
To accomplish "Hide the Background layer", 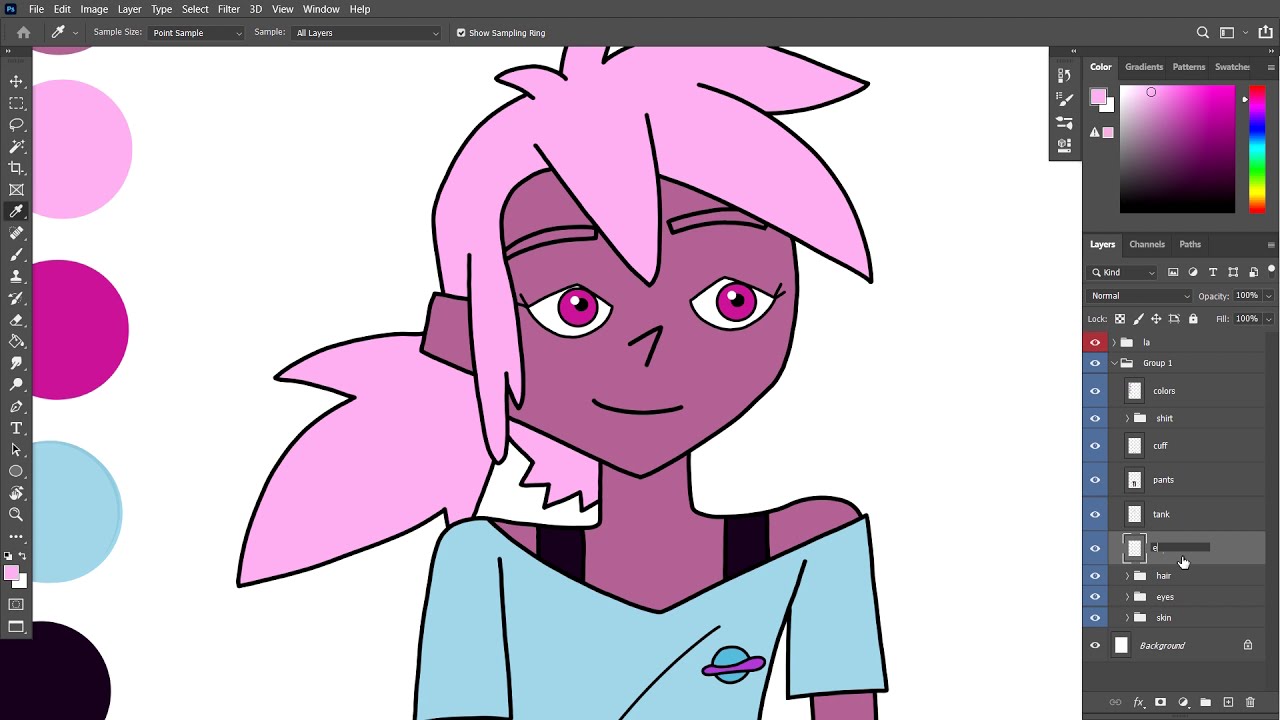I will pos(1095,646).
